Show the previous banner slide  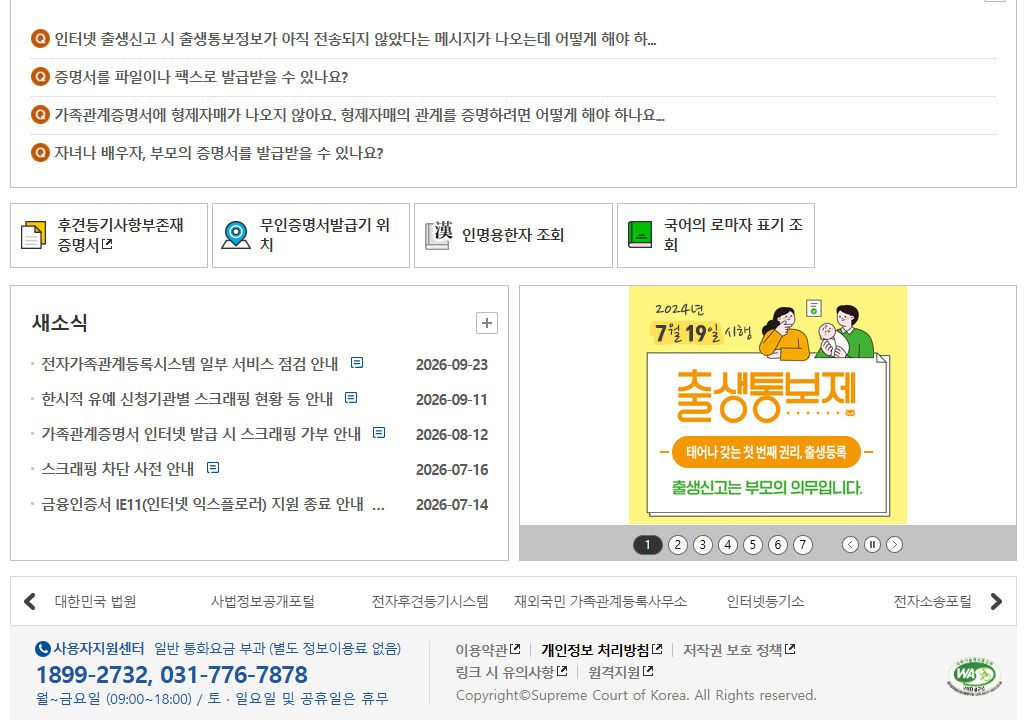[x=850, y=545]
